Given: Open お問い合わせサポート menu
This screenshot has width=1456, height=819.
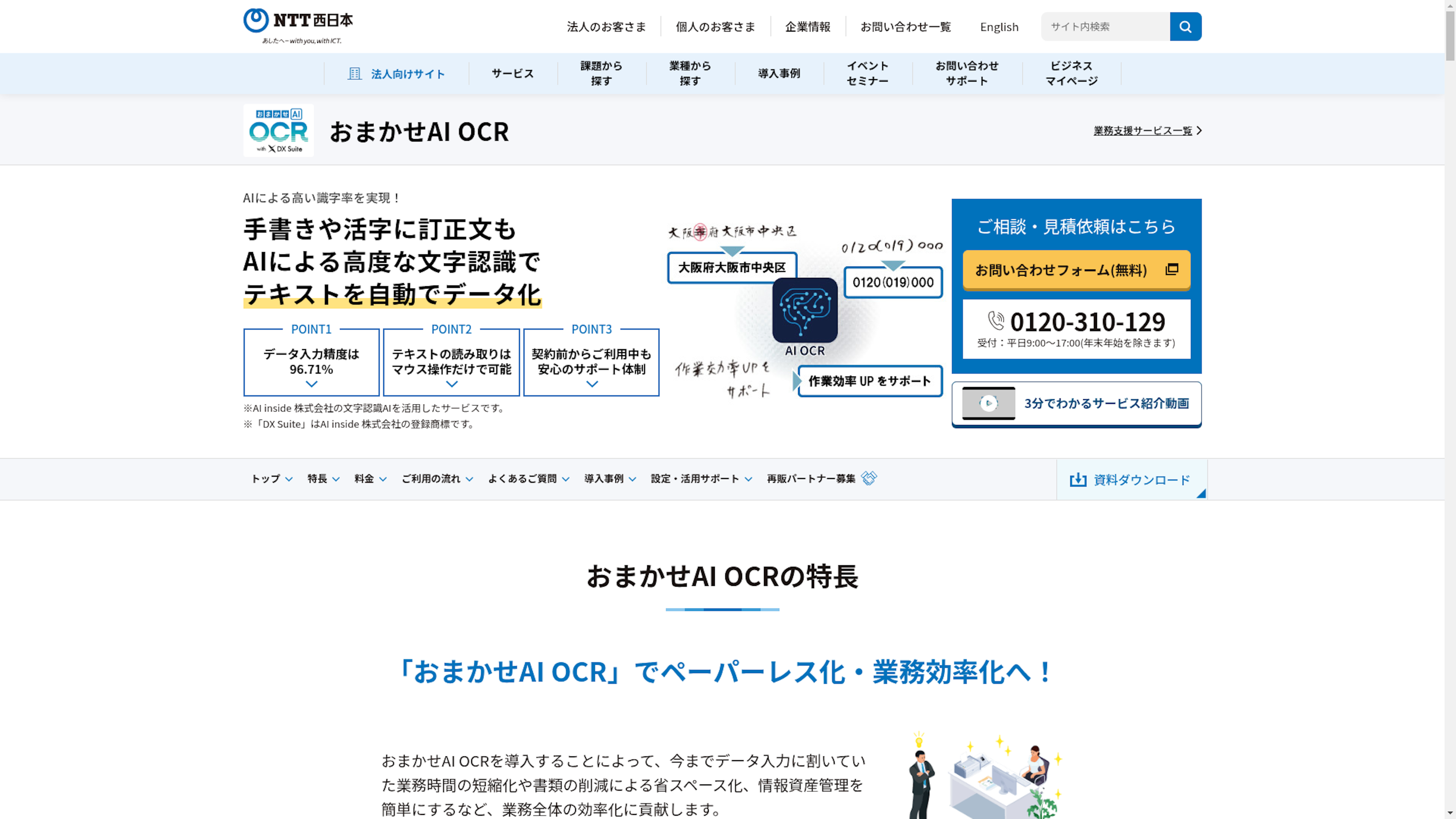Looking at the screenshot, I should click(967, 74).
